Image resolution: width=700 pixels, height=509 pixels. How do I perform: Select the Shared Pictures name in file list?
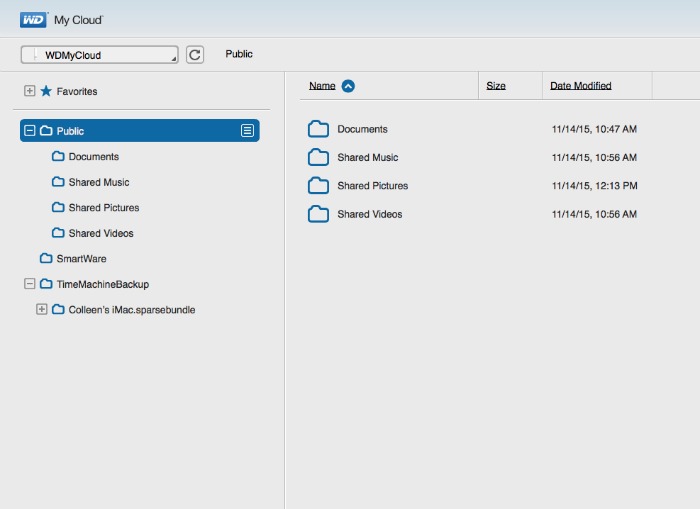[373, 186]
